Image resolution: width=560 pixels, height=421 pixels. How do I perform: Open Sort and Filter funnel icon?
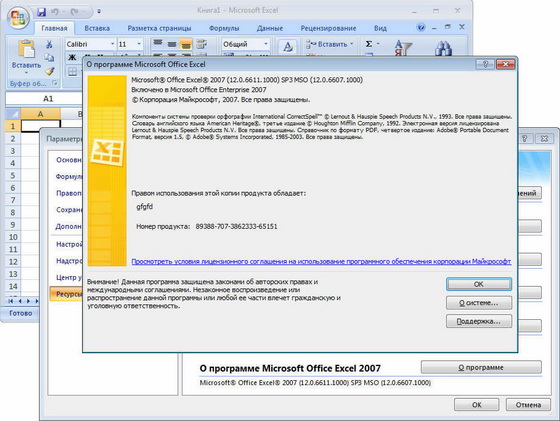(x=403, y=47)
